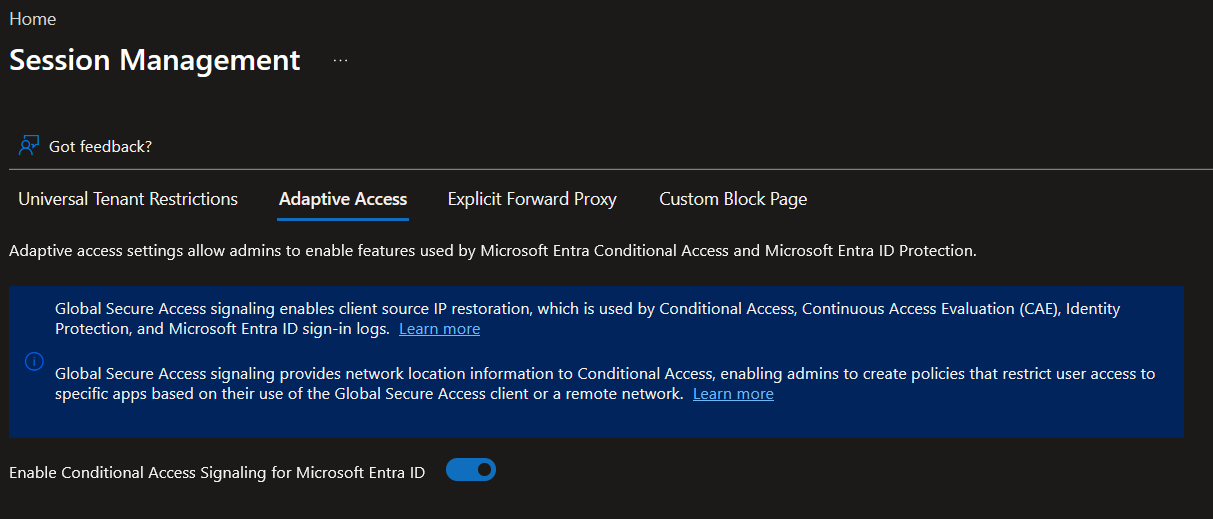Click the Session Management page title
1213x519 pixels.
(155, 60)
